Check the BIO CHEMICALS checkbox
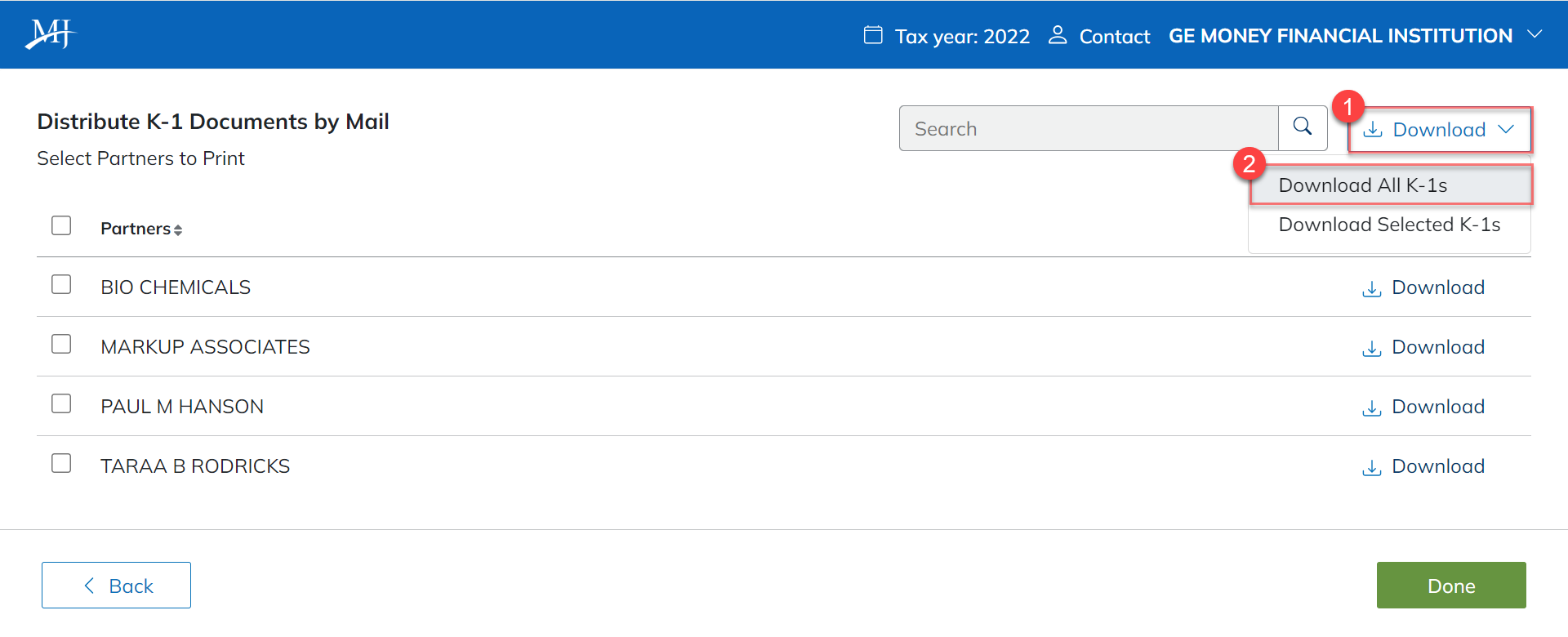This screenshot has height=637, width=1568. (x=61, y=284)
